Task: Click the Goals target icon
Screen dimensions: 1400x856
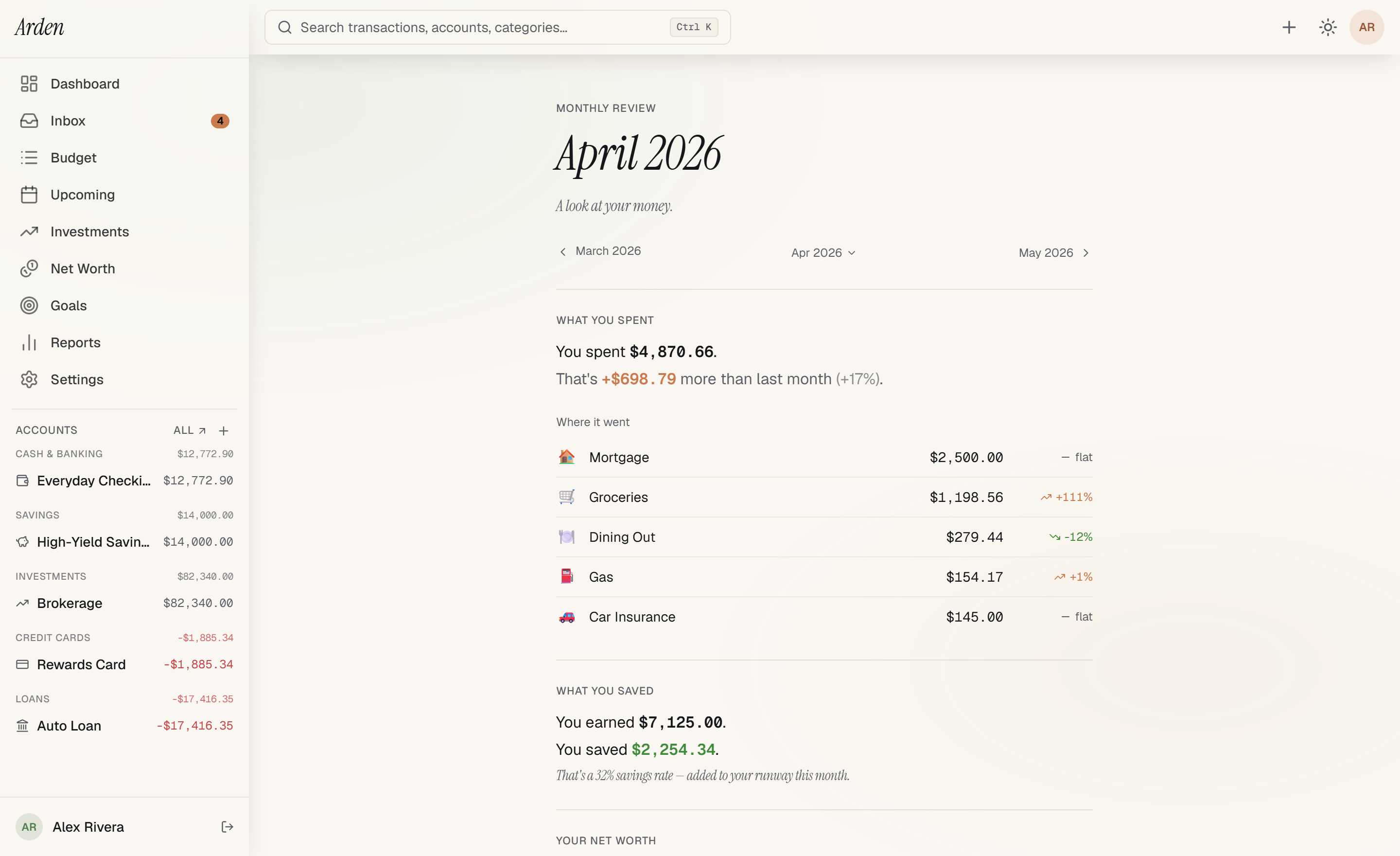Action: click(29, 305)
